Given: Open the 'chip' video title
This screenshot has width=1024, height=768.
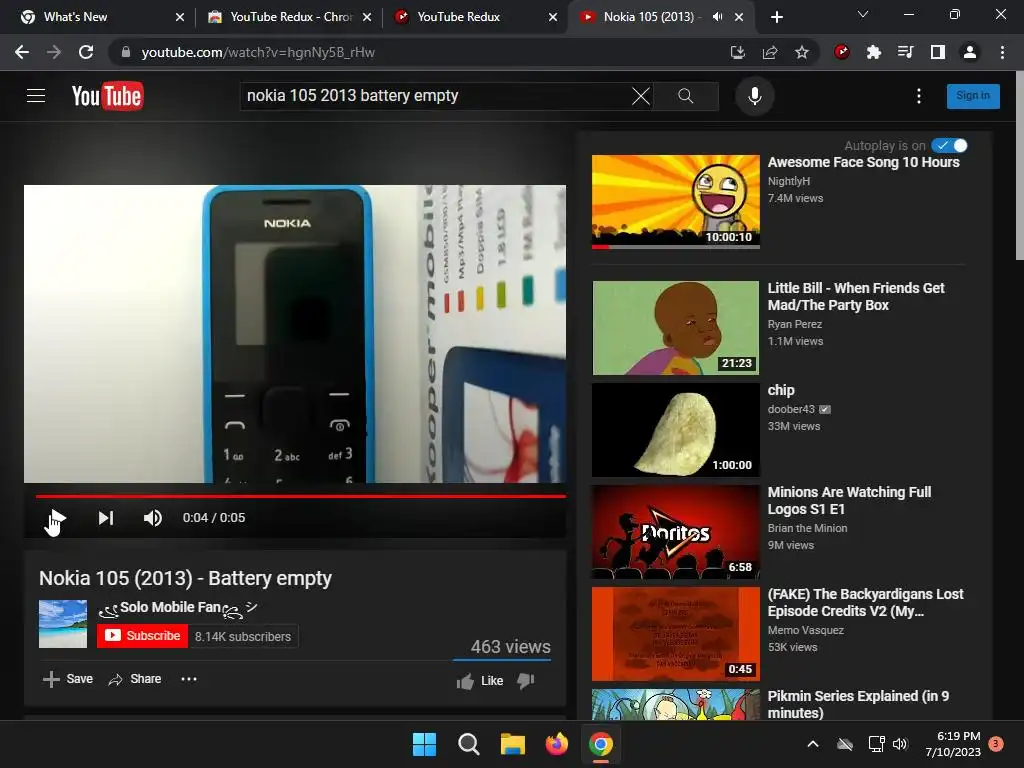Looking at the screenshot, I should click(x=781, y=391).
